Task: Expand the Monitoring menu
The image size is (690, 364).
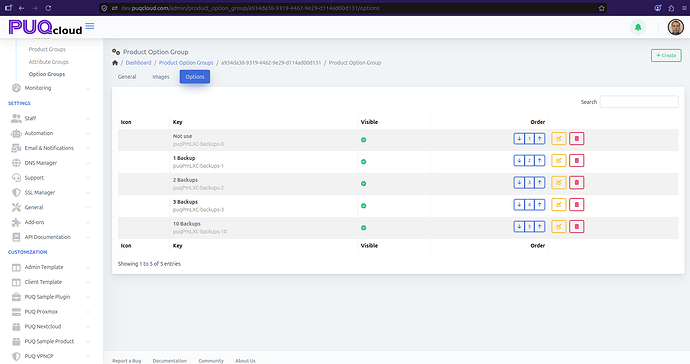Action: 51,88
